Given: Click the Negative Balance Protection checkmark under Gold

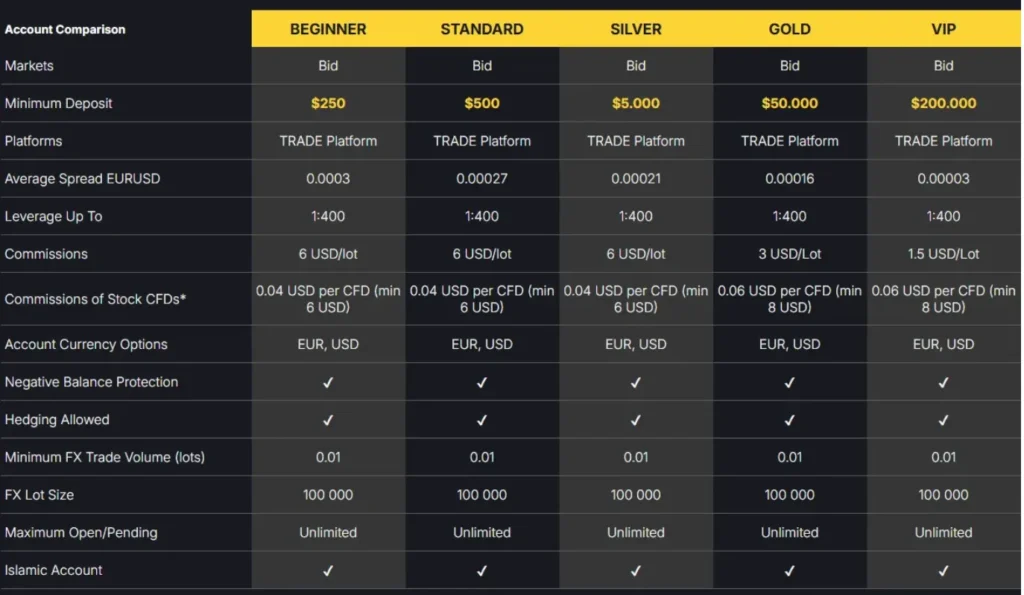Looking at the screenshot, I should coord(790,382).
